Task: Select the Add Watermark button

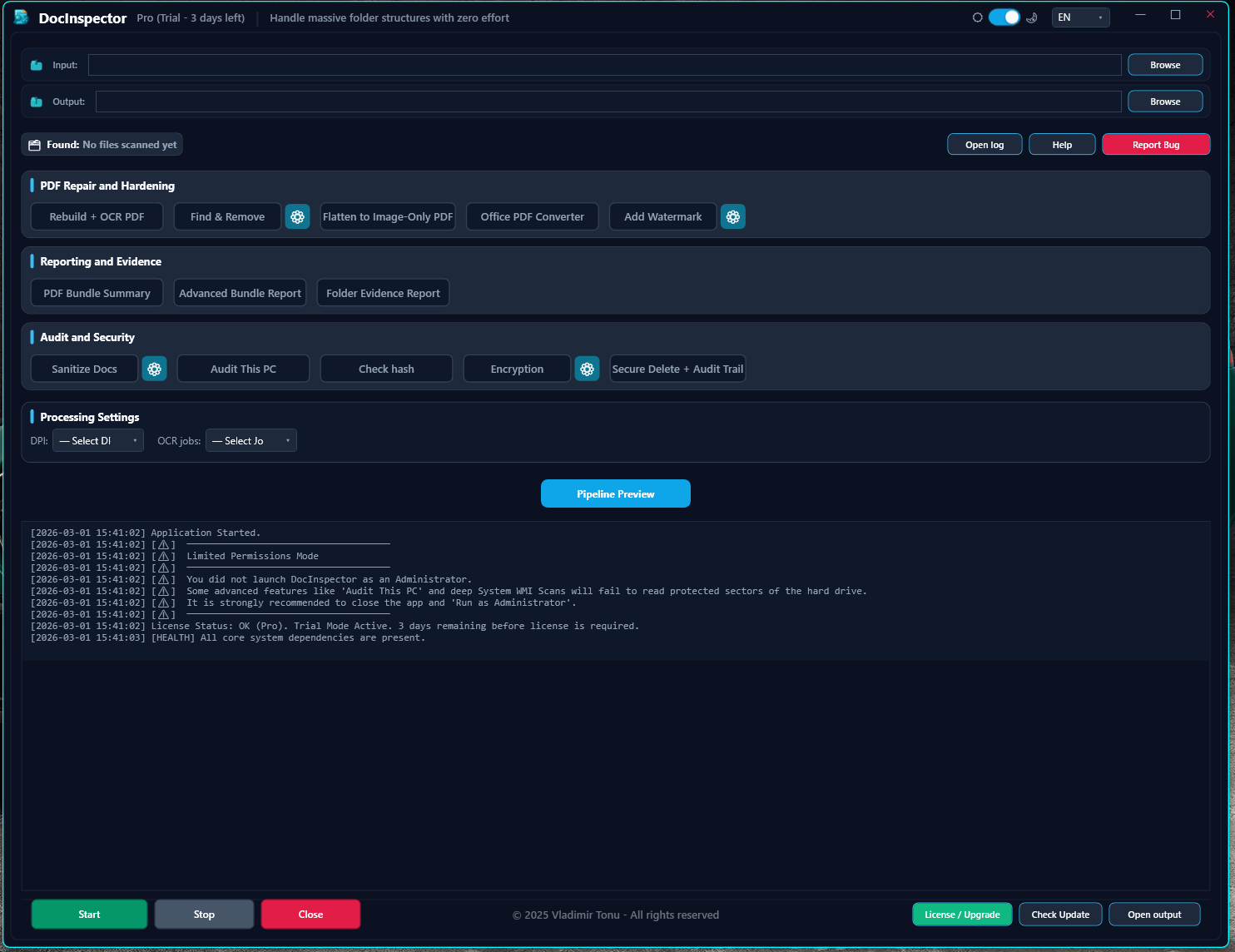Action: [x=663, y=216]
